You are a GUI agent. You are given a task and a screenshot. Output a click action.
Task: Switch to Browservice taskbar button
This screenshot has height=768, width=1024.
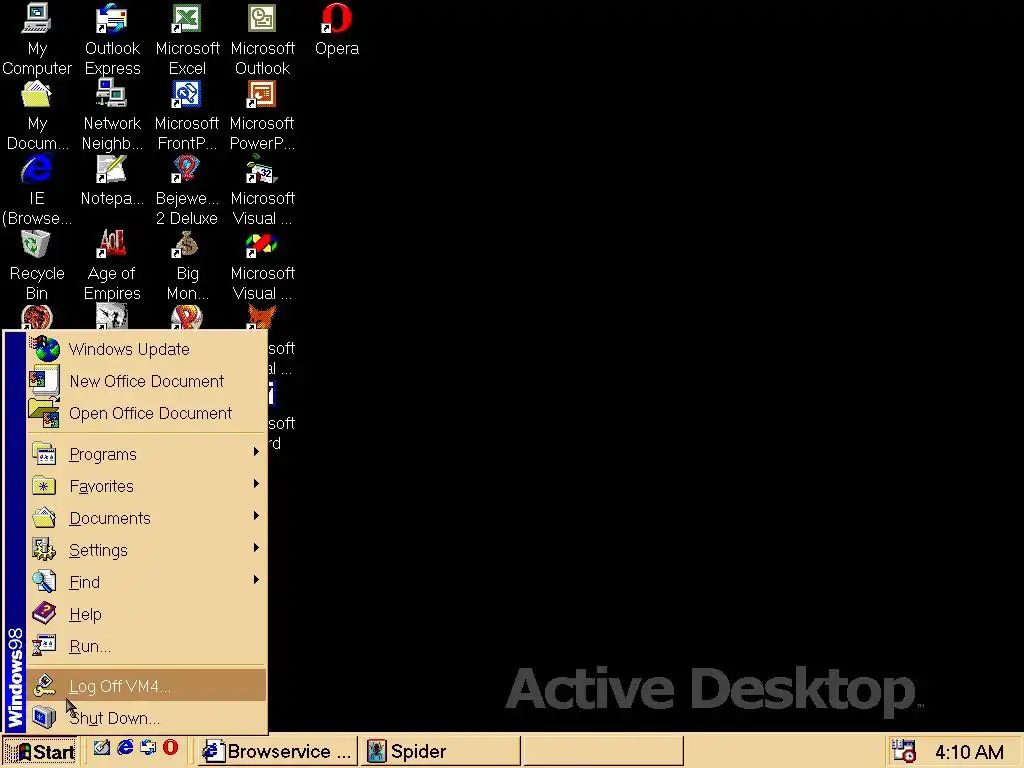pyautogui.click(x=278, y=752)
